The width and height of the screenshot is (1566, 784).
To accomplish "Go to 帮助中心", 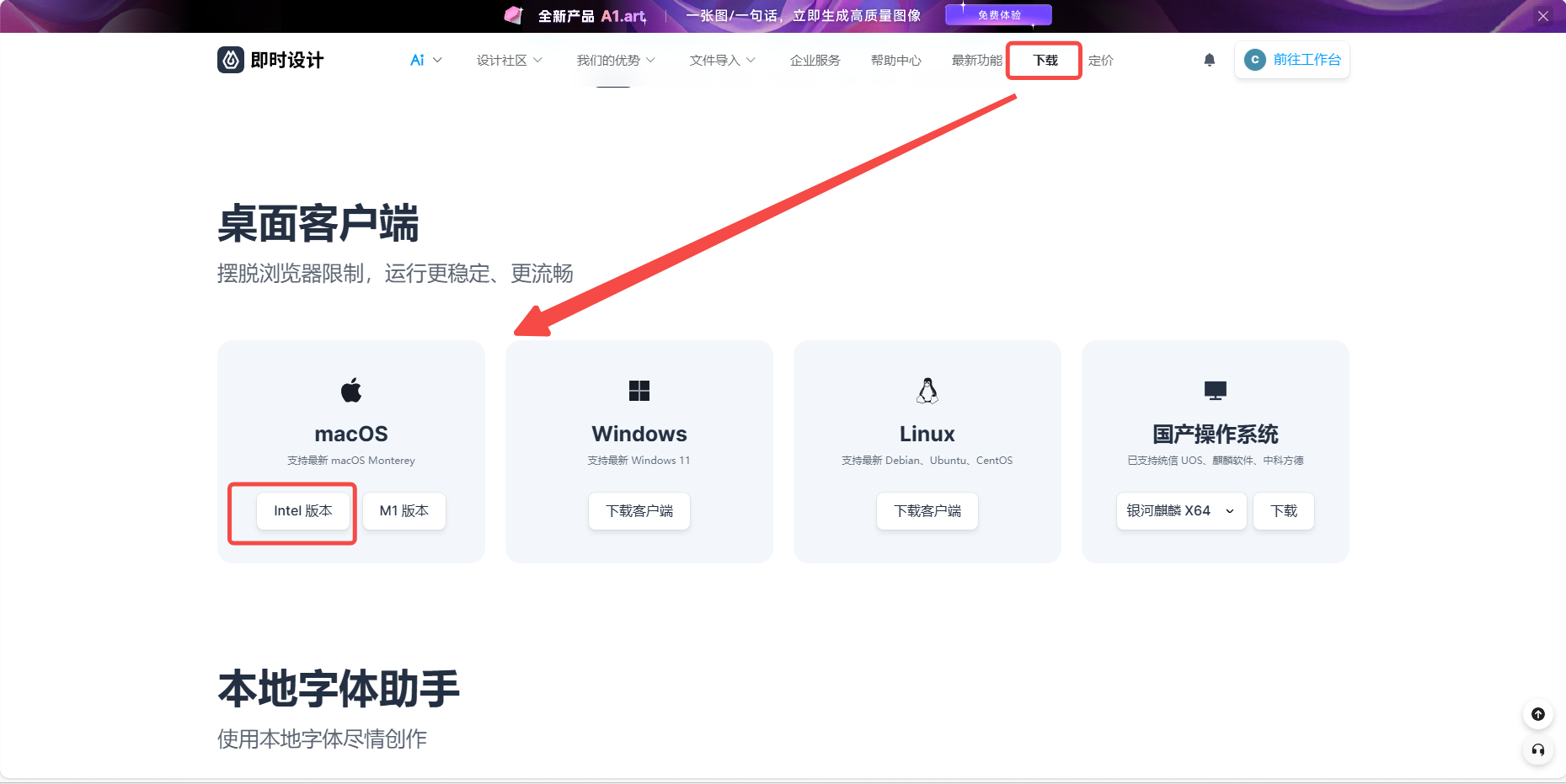I will (895, 60).
